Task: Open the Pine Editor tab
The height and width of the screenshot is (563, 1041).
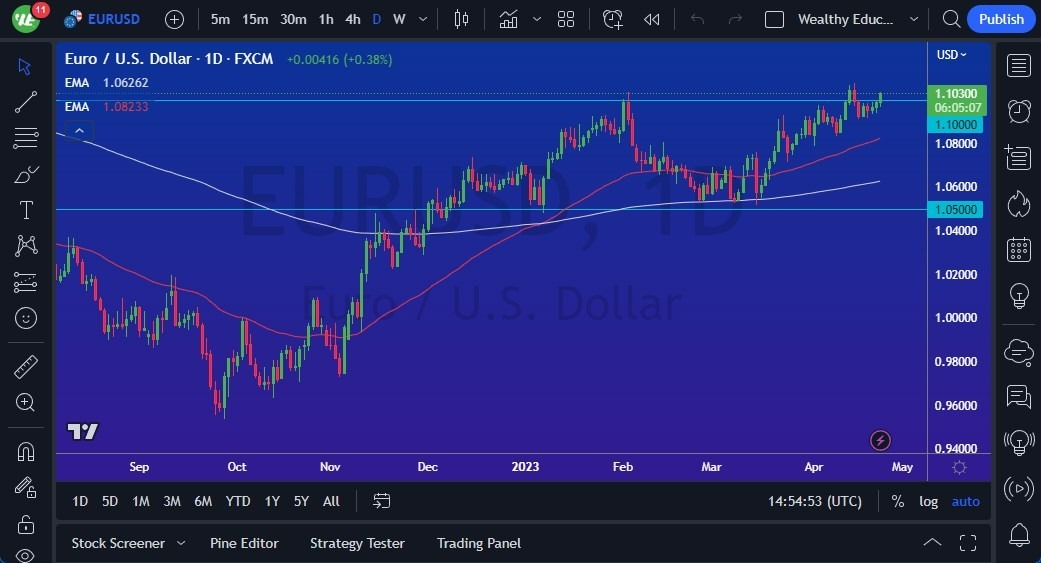Action: pos(244,543)
